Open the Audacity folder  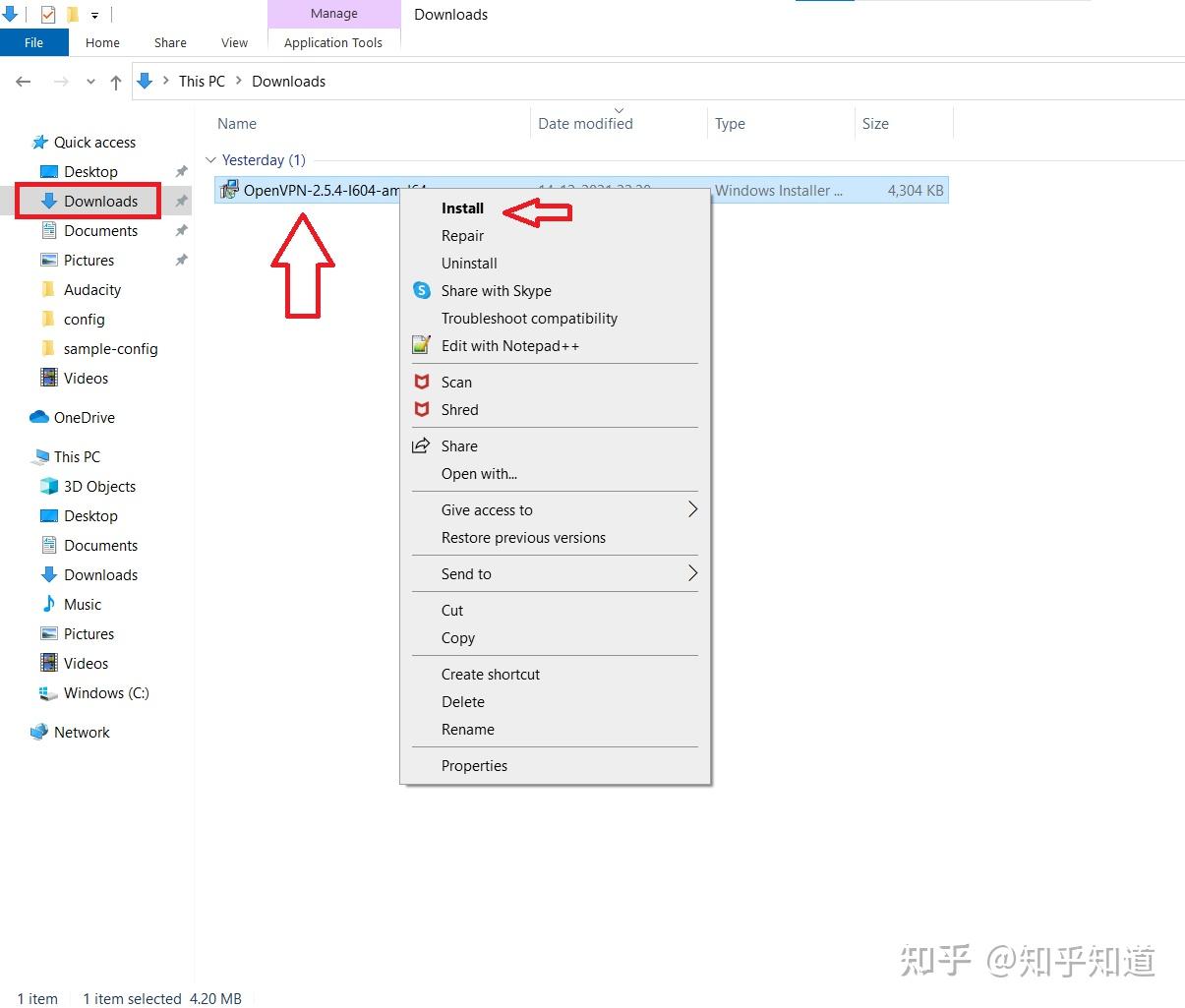point(92,290)
